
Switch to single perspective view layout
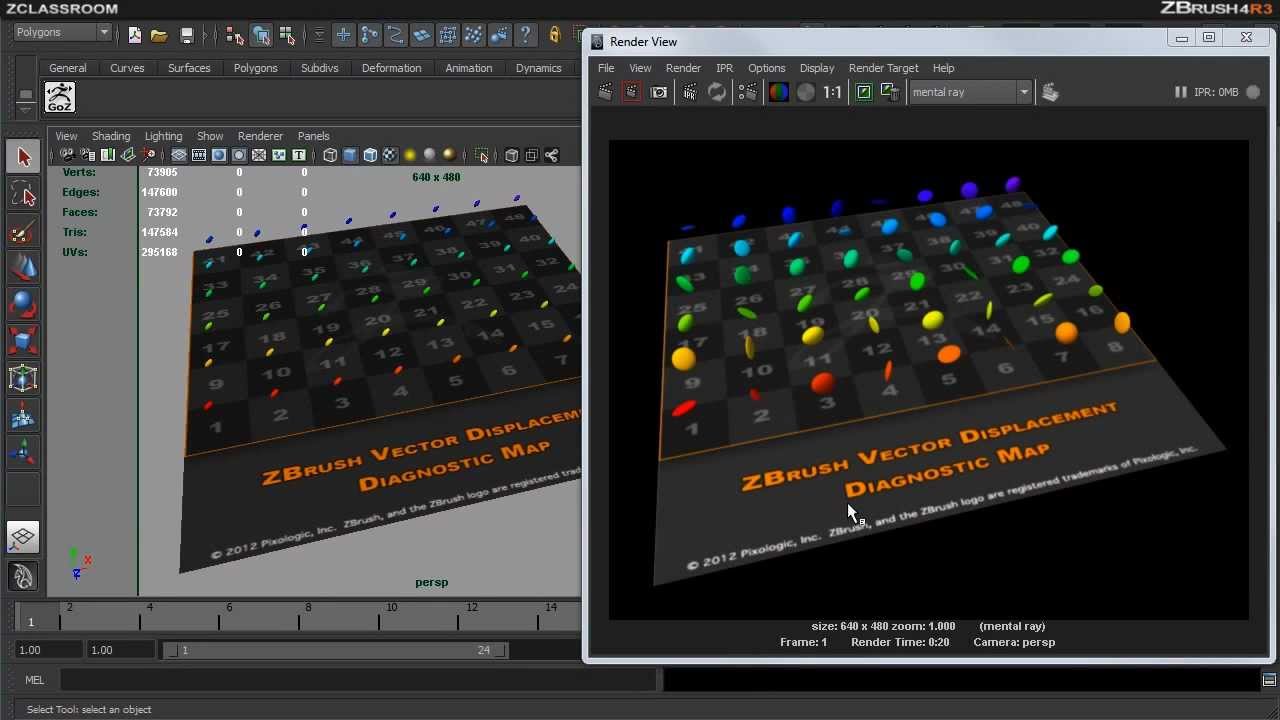tap(23, 538)
